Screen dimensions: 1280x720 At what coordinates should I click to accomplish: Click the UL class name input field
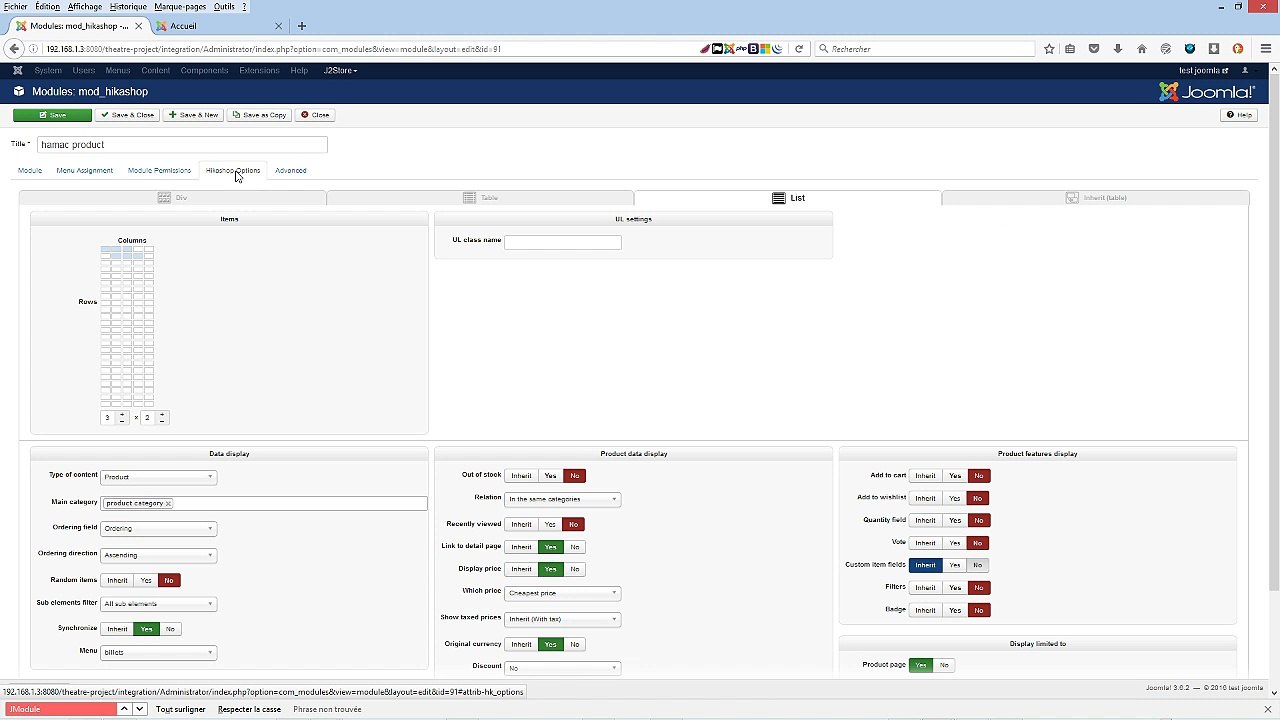[x=563, y=242]
